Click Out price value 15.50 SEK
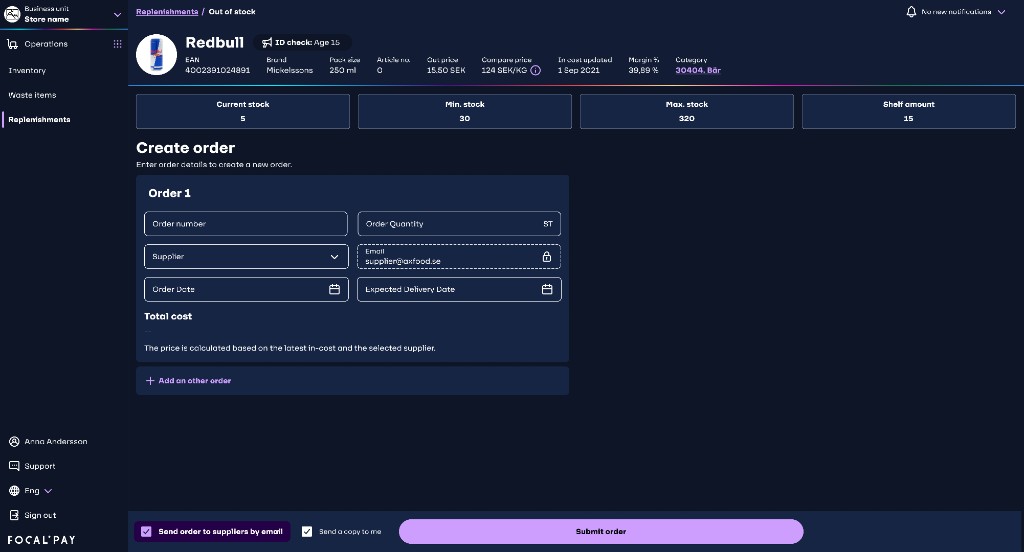This screenshot has width=1024, height=552. pos(446,71)
